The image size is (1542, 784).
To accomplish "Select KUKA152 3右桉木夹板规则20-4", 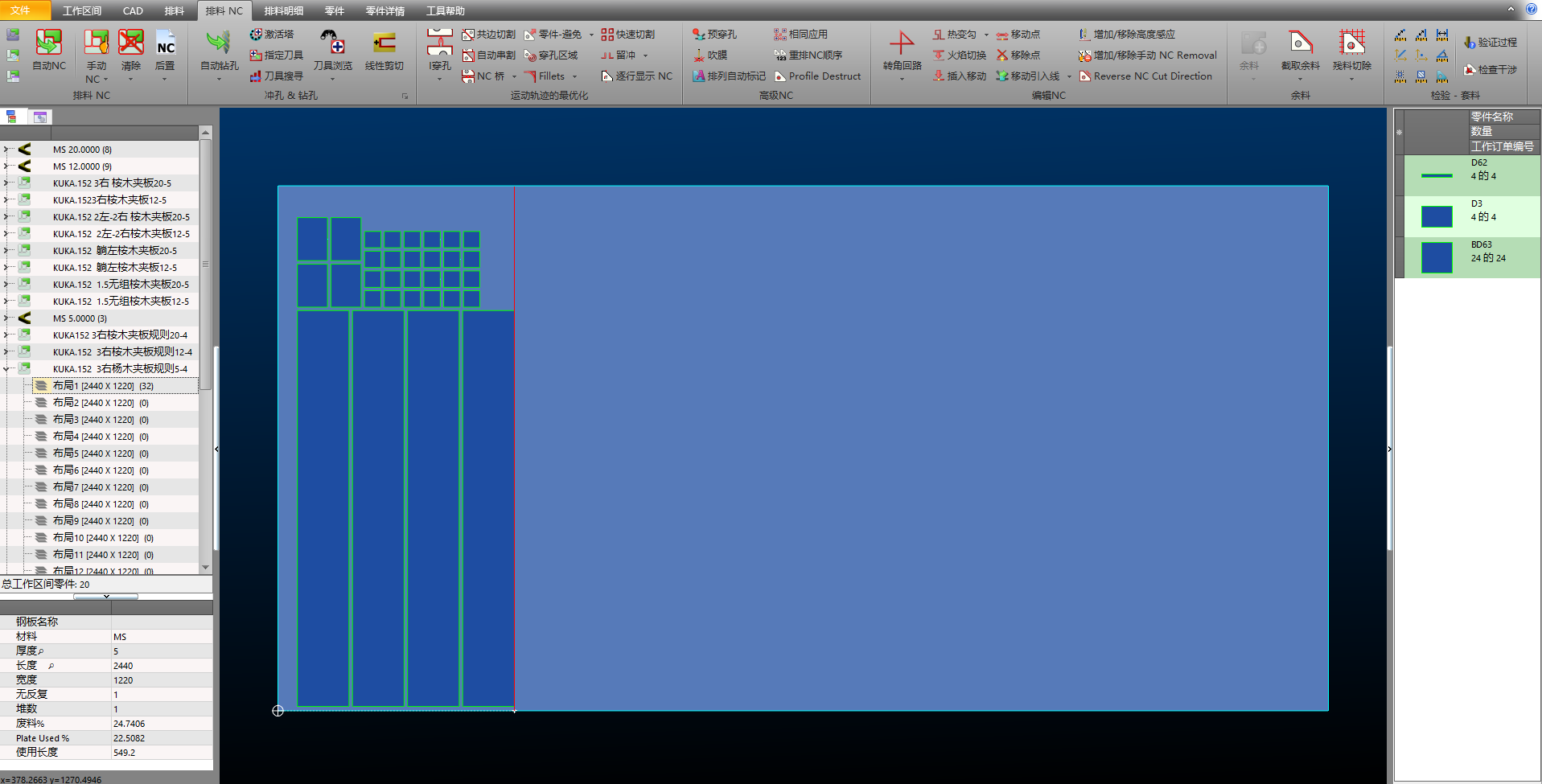I will pyautogui.click(x=120, y=335).
